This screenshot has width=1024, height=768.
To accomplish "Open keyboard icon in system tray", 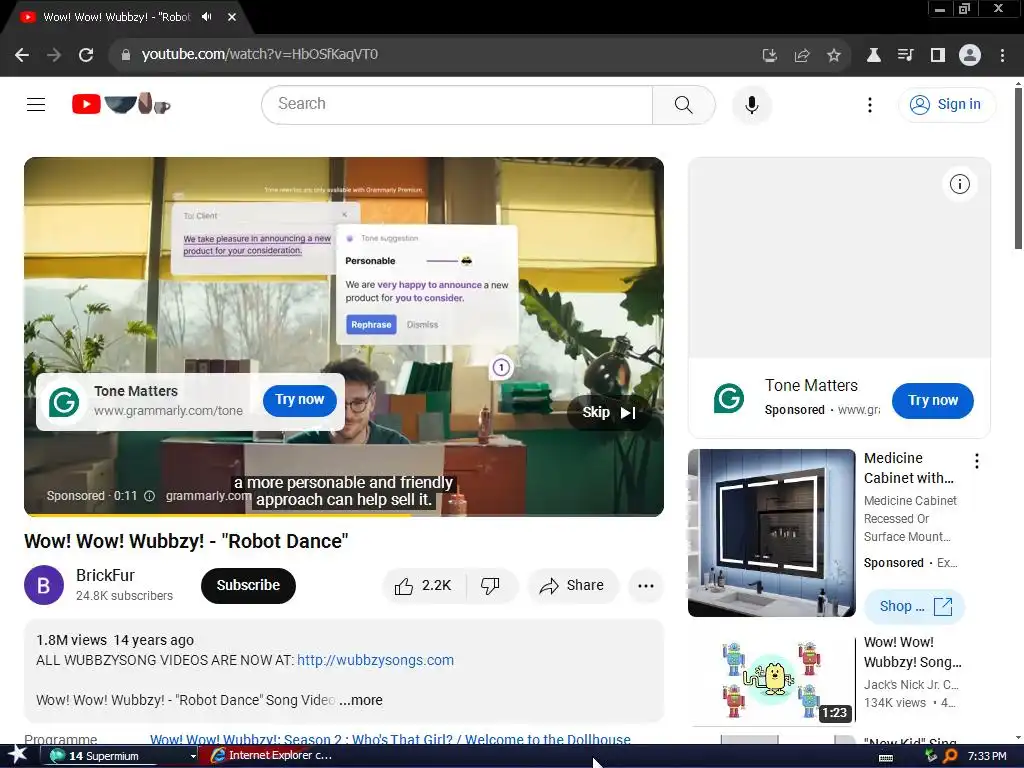I will (x=886, y=757).
